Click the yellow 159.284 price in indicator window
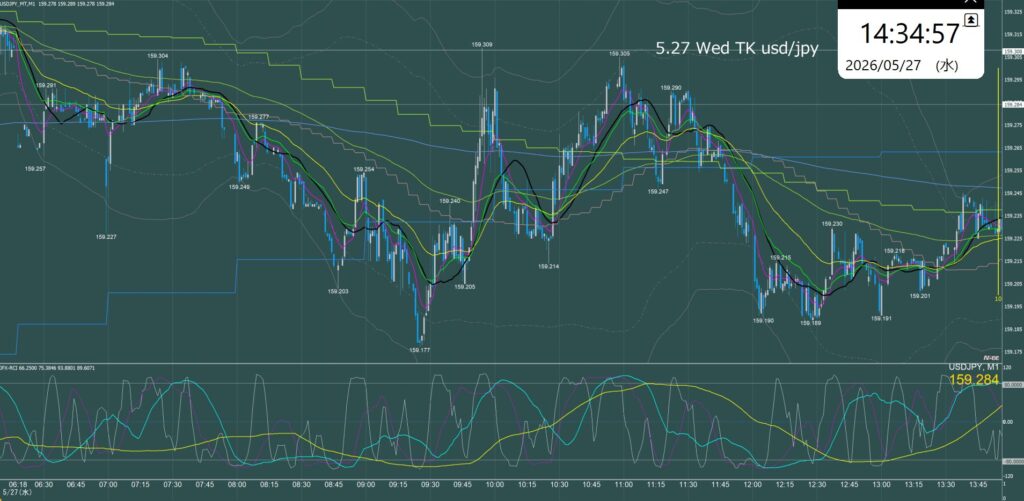 (974, 380)
